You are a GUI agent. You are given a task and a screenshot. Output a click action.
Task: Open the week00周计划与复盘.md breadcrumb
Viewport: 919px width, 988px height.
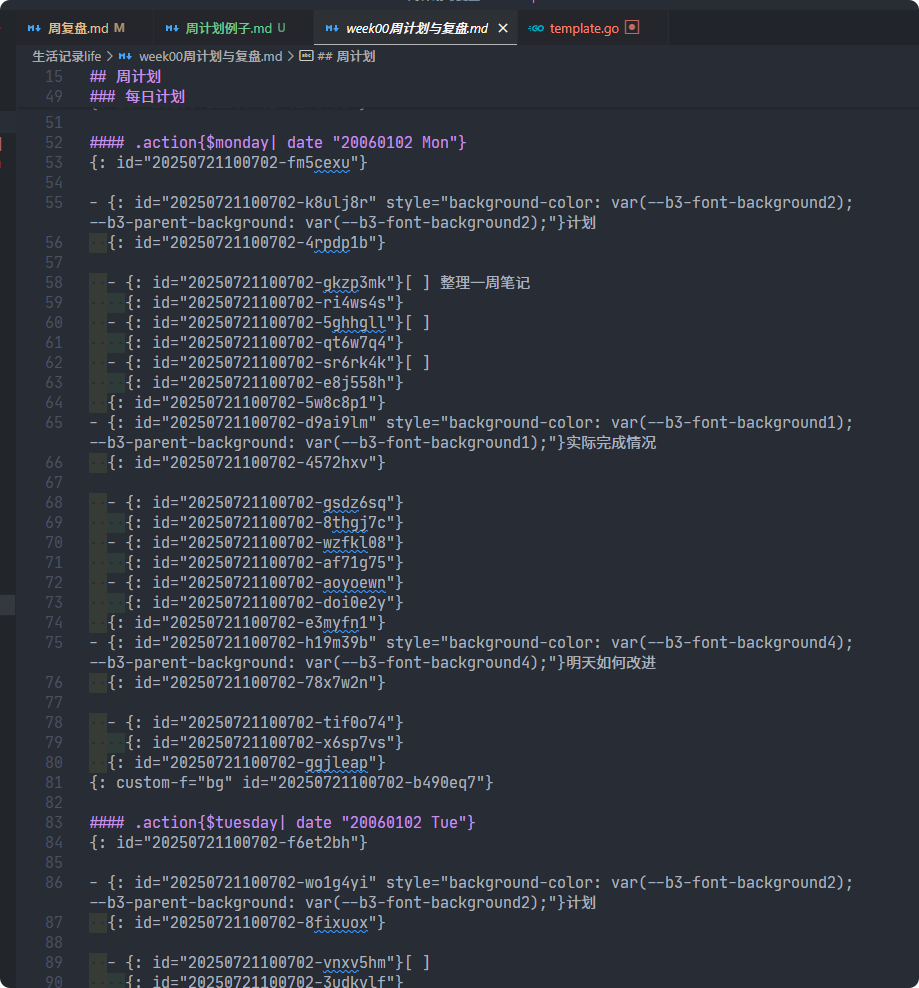211,57
